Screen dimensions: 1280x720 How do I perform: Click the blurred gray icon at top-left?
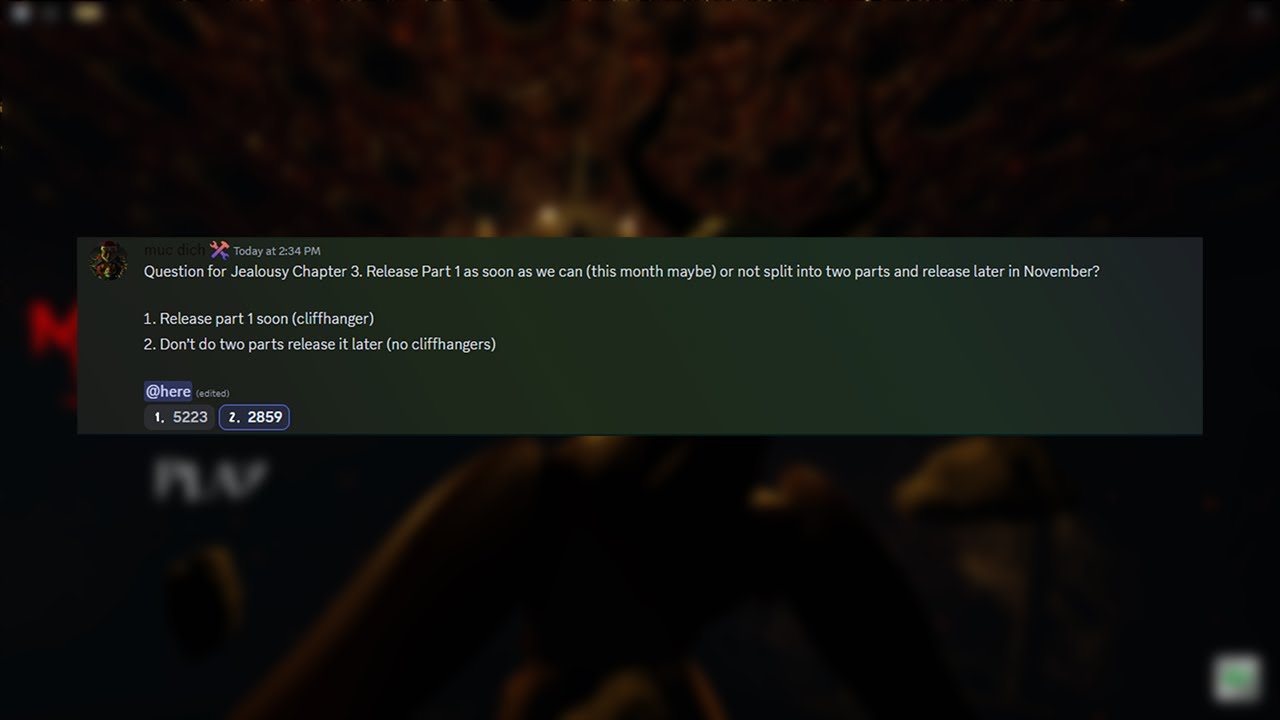coord(22,13)
